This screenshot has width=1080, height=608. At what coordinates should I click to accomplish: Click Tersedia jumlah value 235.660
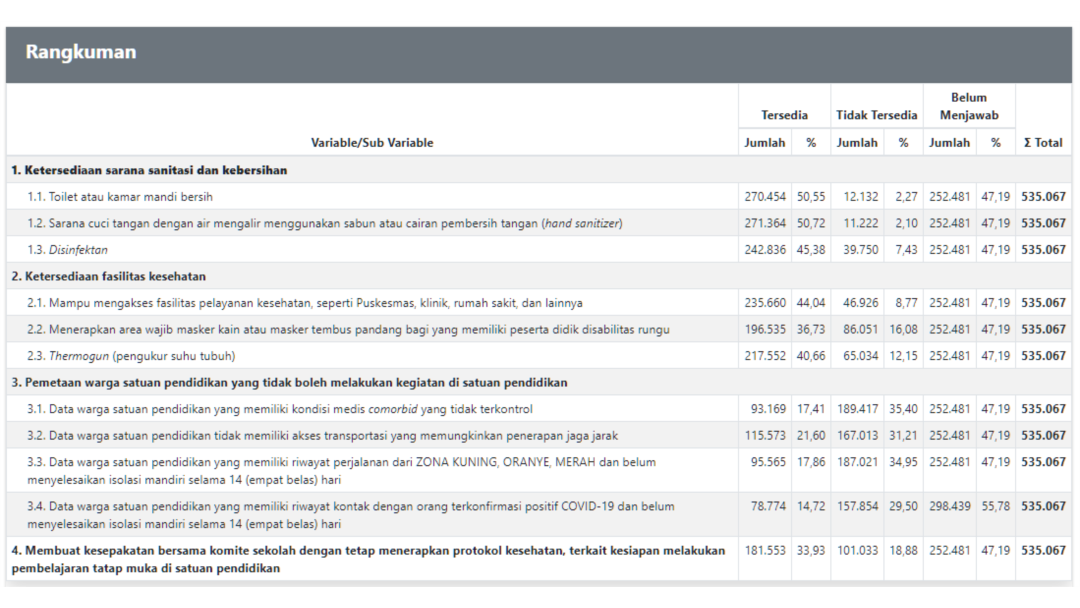(765, 303)
